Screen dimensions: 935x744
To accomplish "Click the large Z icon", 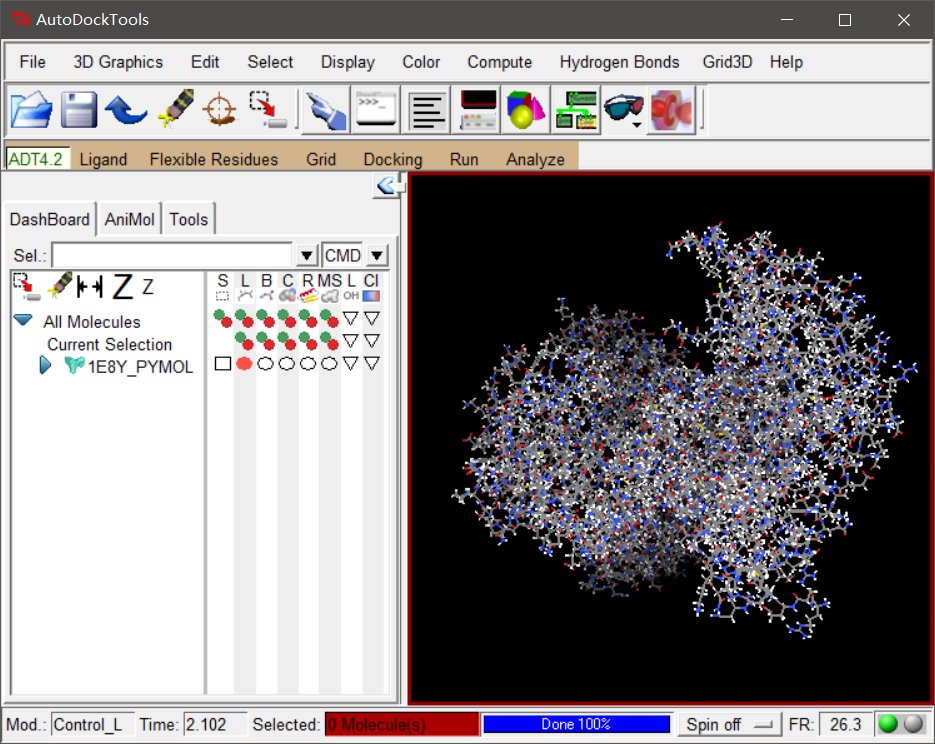I will (123, 286).
